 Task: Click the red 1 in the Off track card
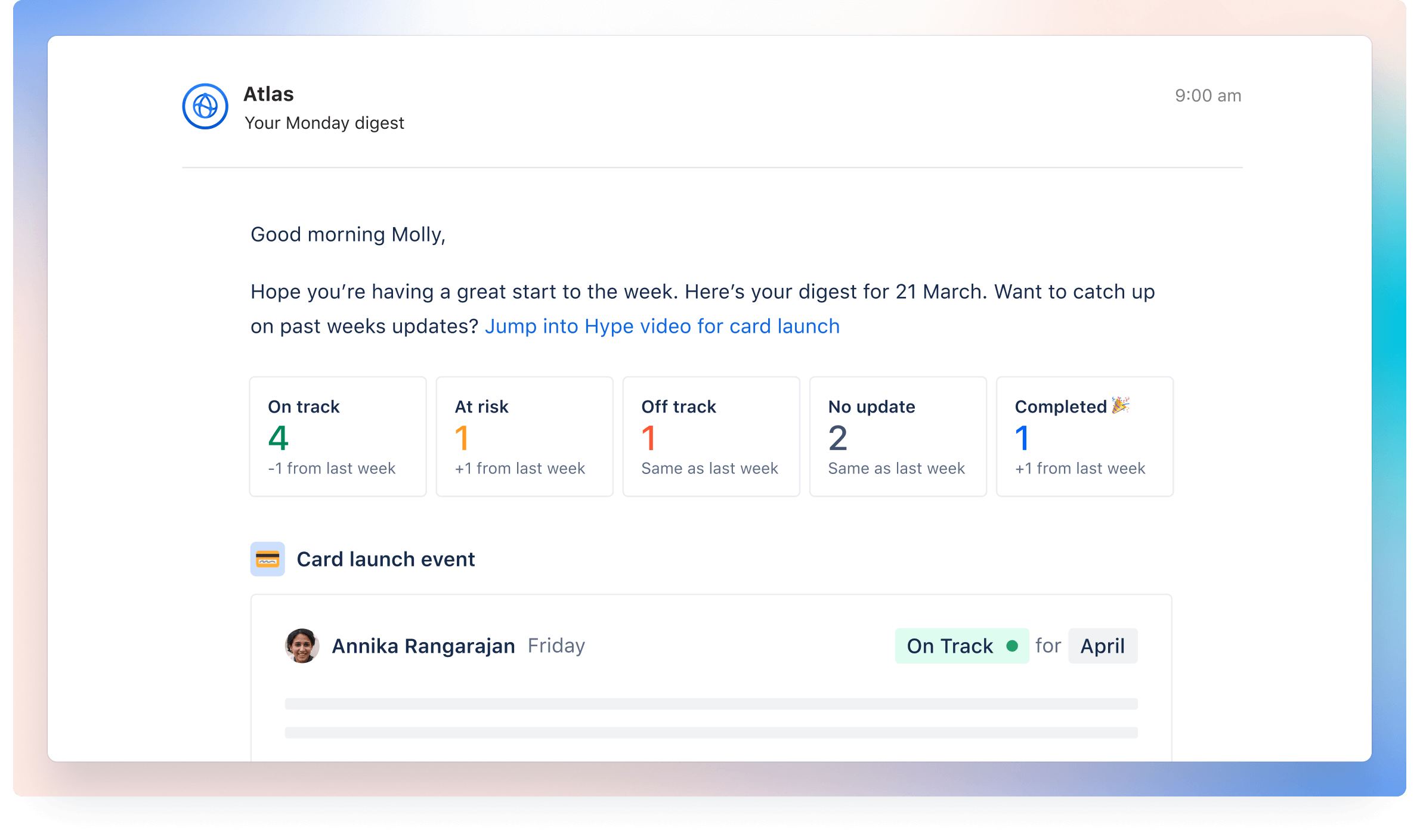[649, 438]
